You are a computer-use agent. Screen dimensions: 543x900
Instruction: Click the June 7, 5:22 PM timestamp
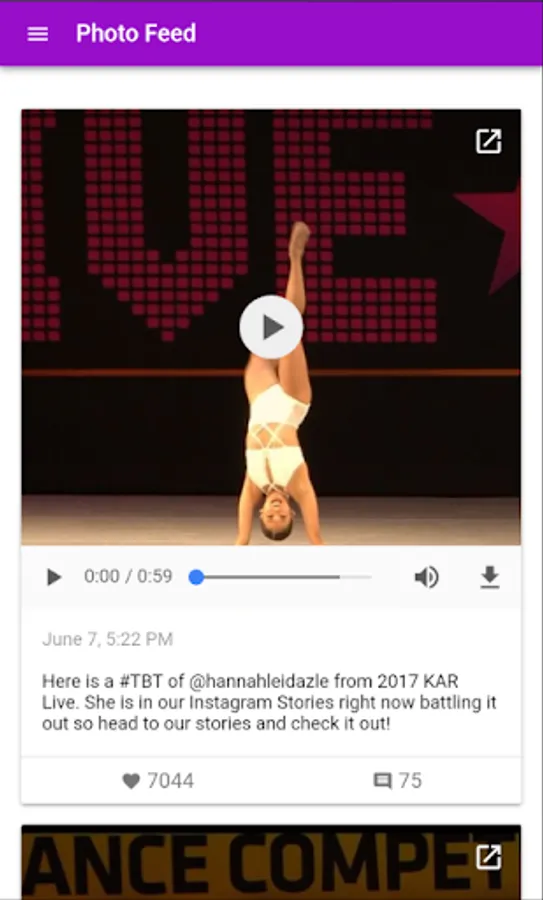coord(107,639)
